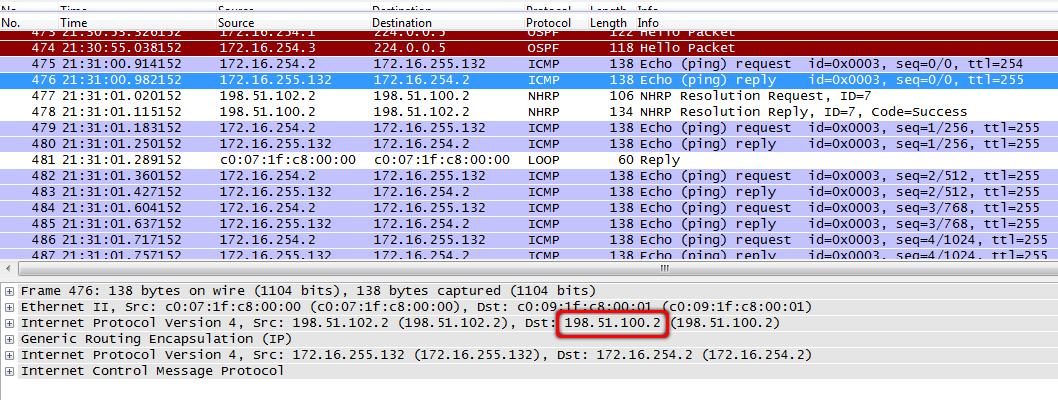Expand Generic Routing Encapsulation node
The width and height of the screenshot is (1058, 400).
pyautogui.click(x=9, y=339)
